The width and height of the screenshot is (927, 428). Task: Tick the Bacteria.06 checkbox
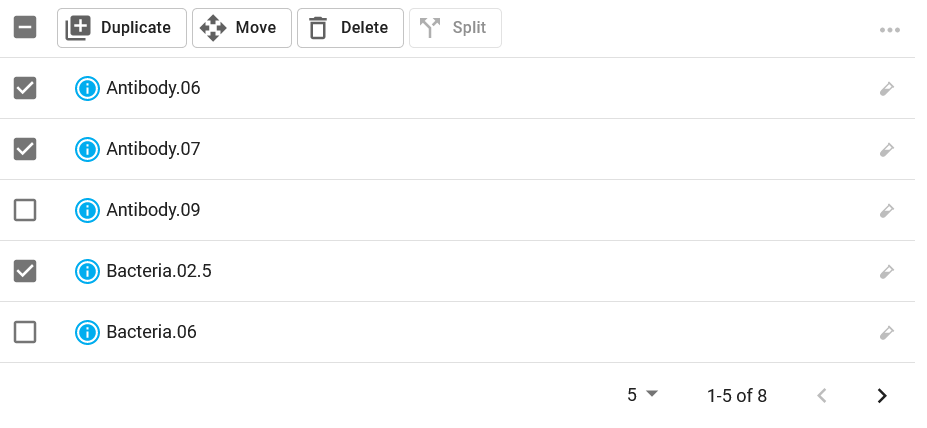click(25, 332)
